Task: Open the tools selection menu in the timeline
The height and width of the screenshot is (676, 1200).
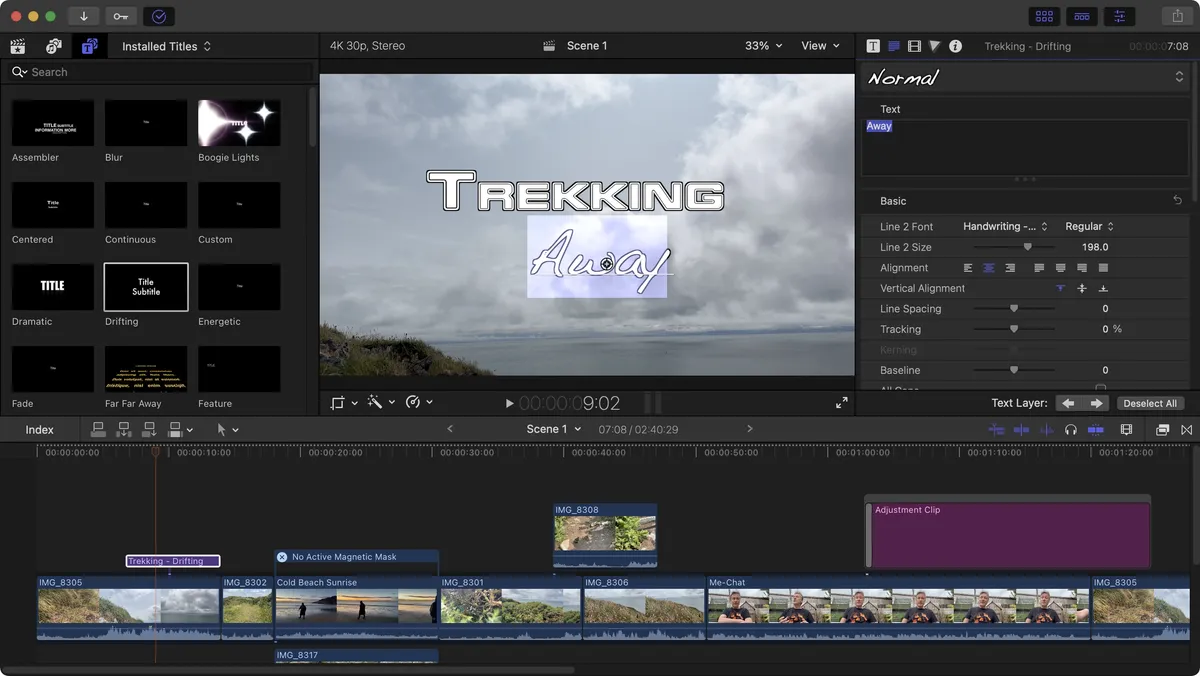Action: pyautogui.click(x=224, y=428)
